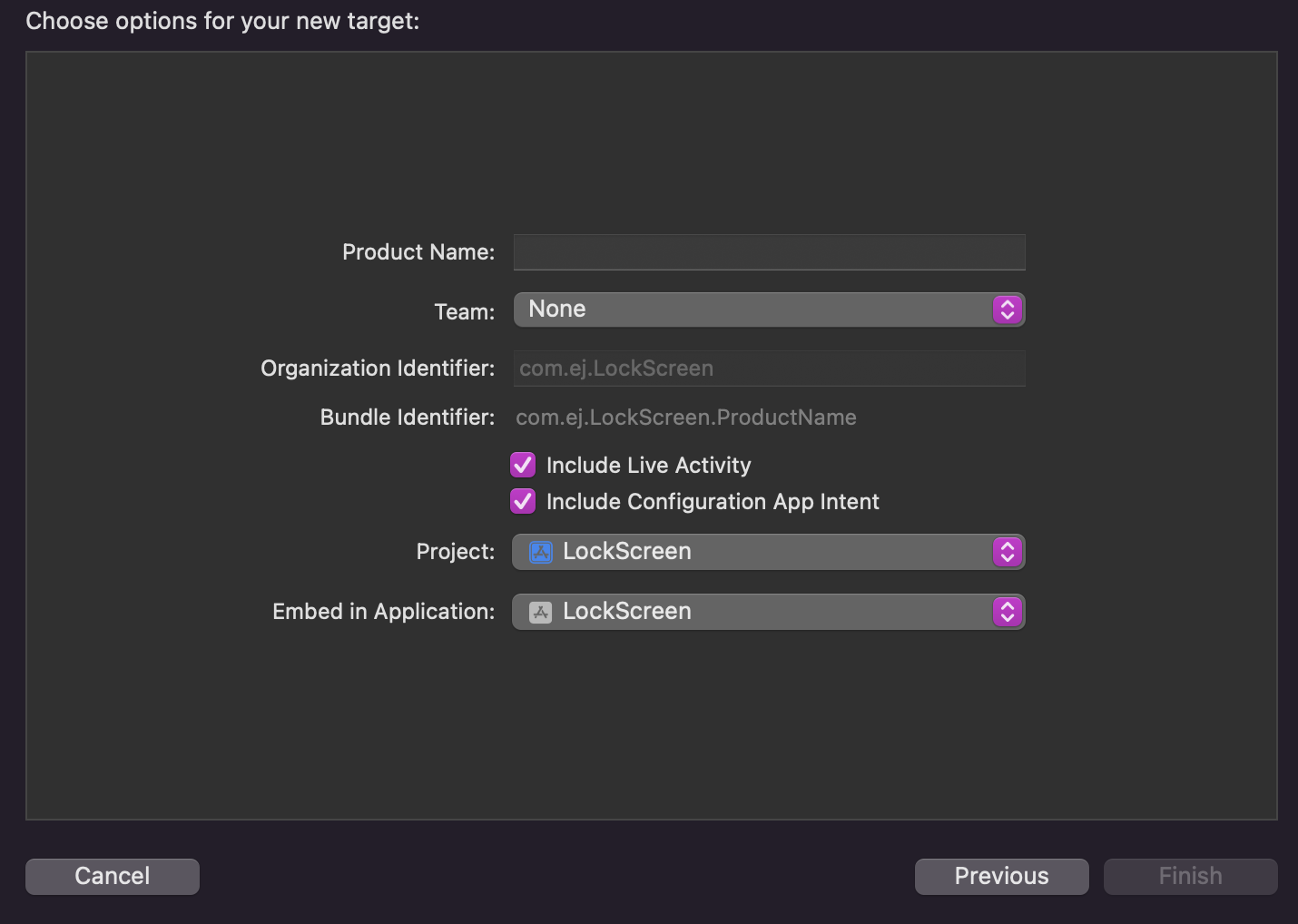Click the Bundle Identifier value text
Screen dimensions: 1298x924
(x=686, y=418)
